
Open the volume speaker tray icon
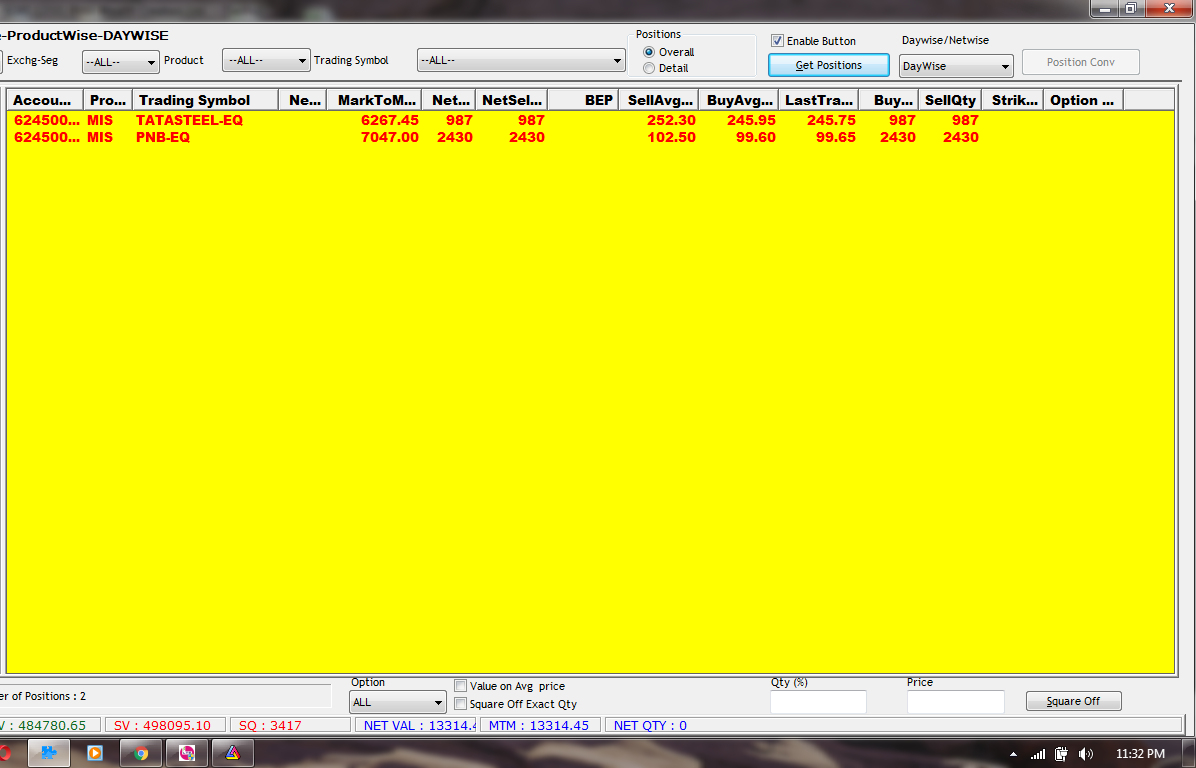[1085, 754]
